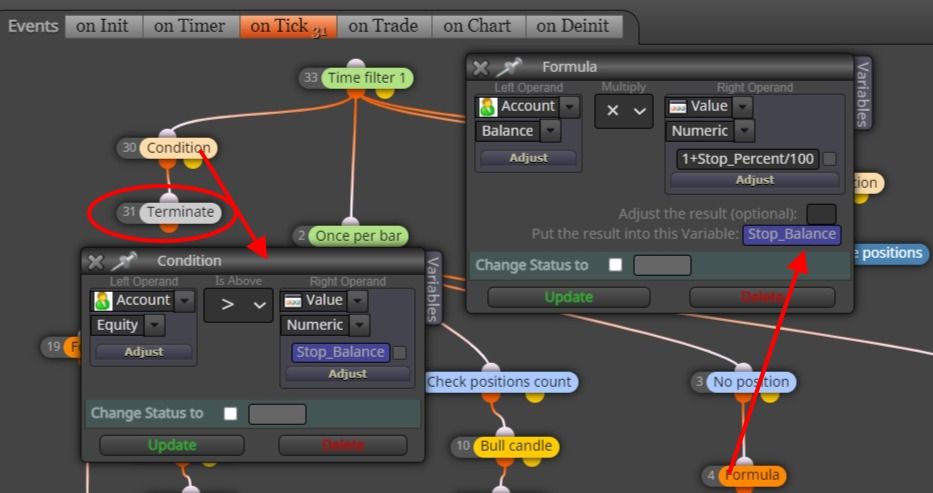Click Adjust under 1+Stop_Percent/100 field
Viewport: 933px width, 493px height.
[x=754, y=180]
